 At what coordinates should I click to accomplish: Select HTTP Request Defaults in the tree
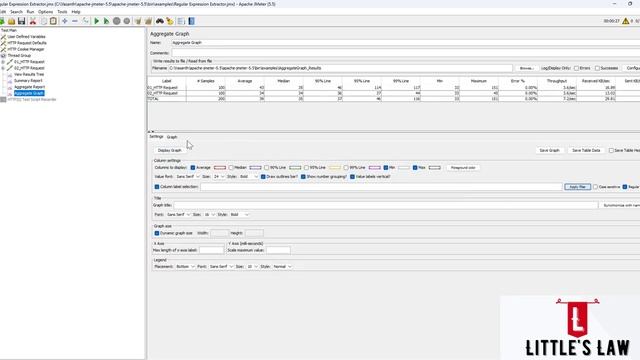(27, 43)
